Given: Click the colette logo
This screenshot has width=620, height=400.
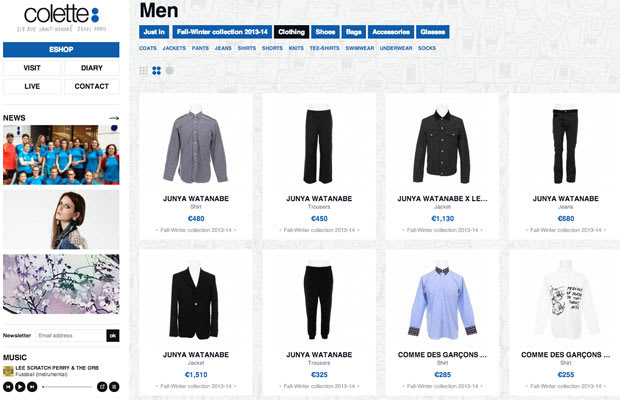Looking at the screenshot, I should 61,18.
